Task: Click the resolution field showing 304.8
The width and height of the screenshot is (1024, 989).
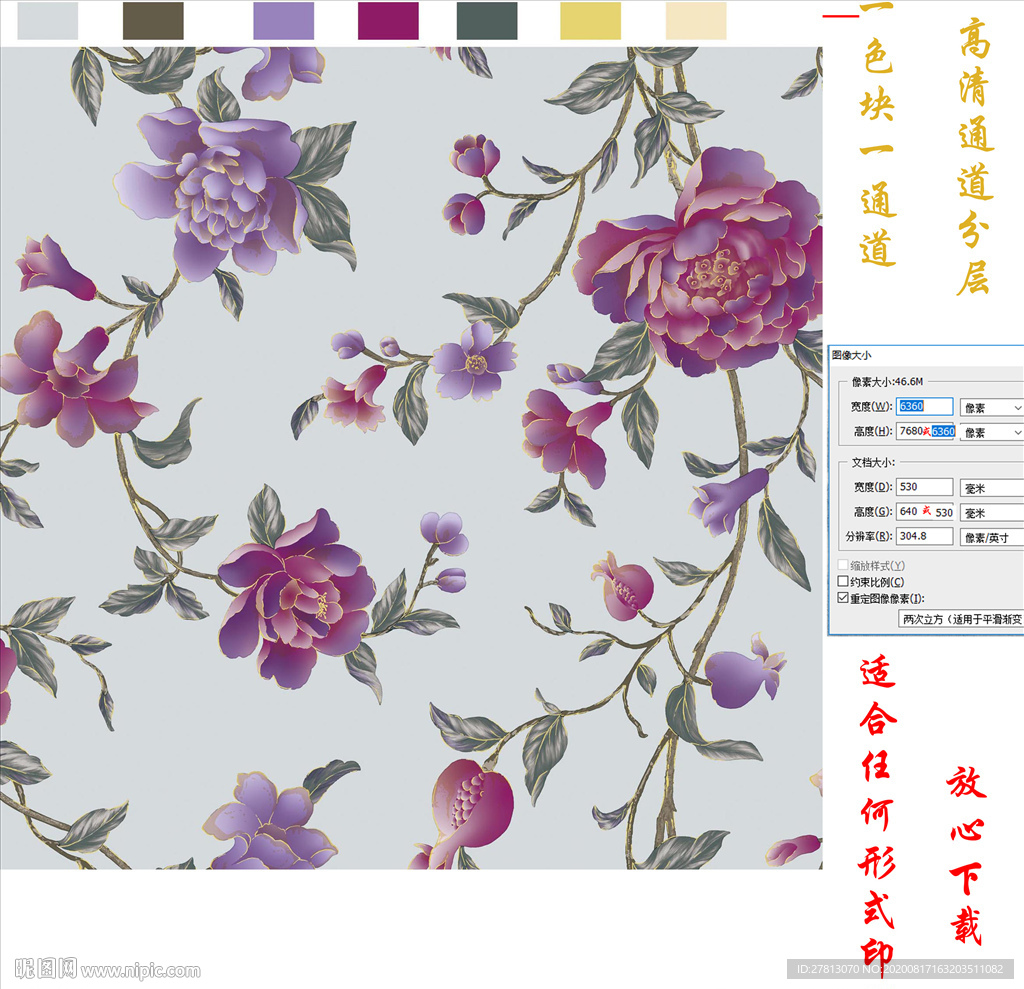Action: click(x=924, y=537)
